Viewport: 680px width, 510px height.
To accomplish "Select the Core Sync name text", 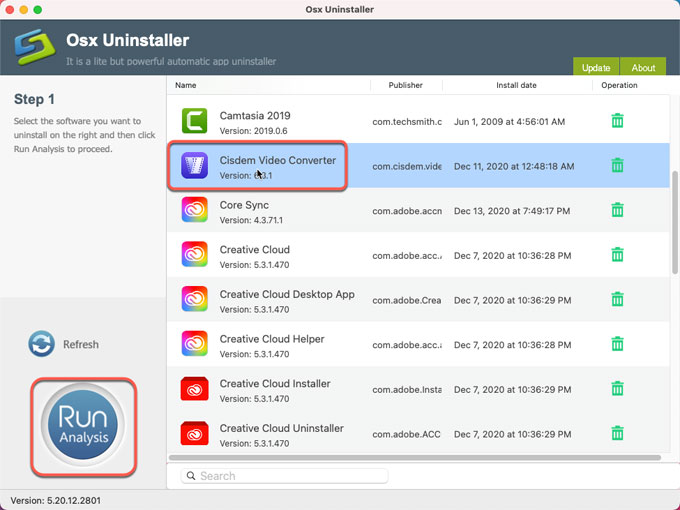I will click(x=244, y=205).
